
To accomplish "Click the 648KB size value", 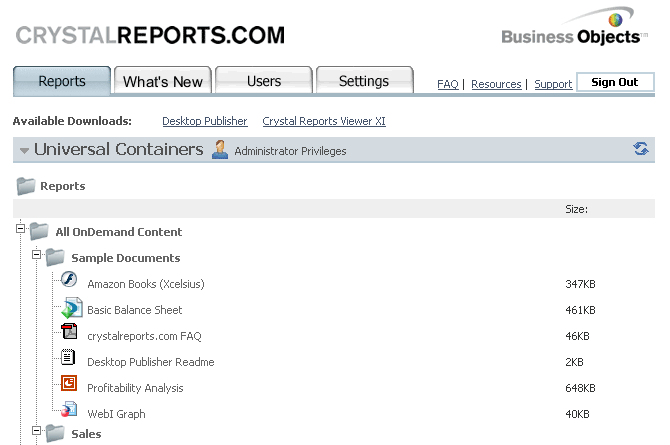I will pos(580,388).
